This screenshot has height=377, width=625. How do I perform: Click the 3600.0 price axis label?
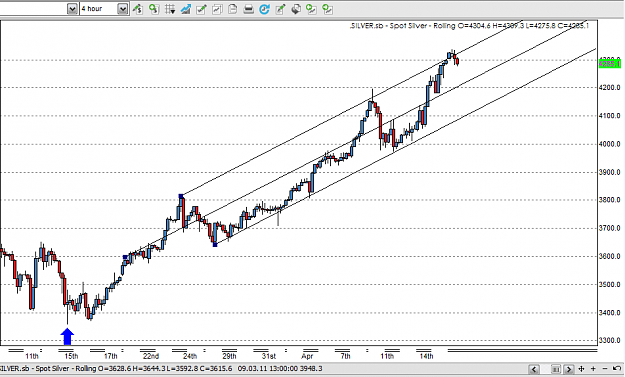609,256
